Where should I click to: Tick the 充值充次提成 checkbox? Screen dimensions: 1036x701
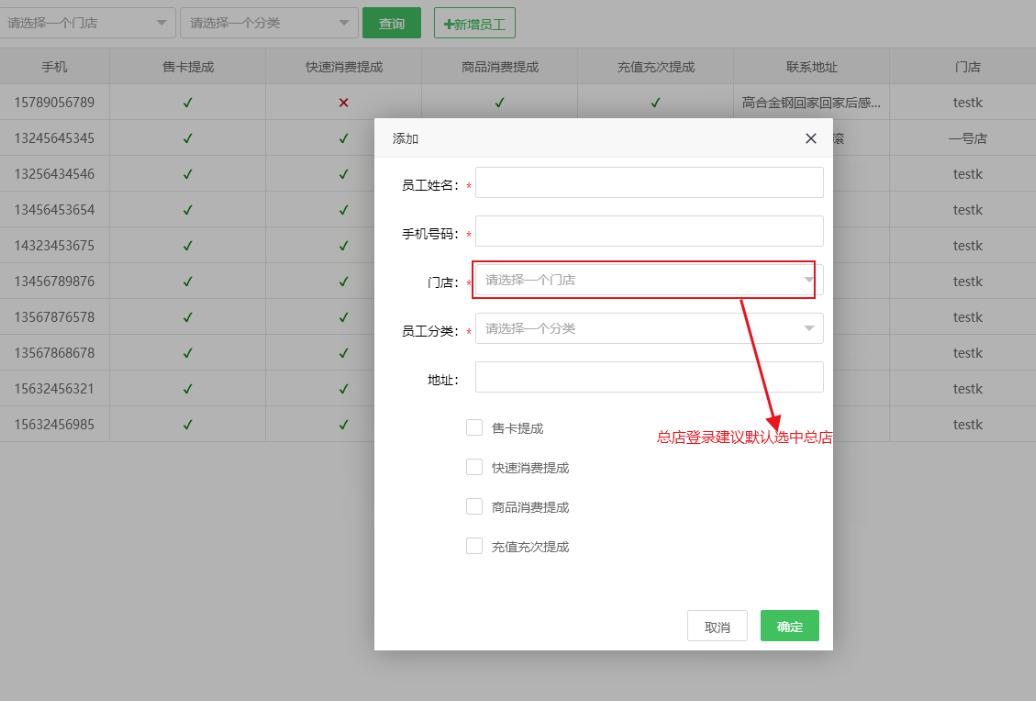pos(475,547)
